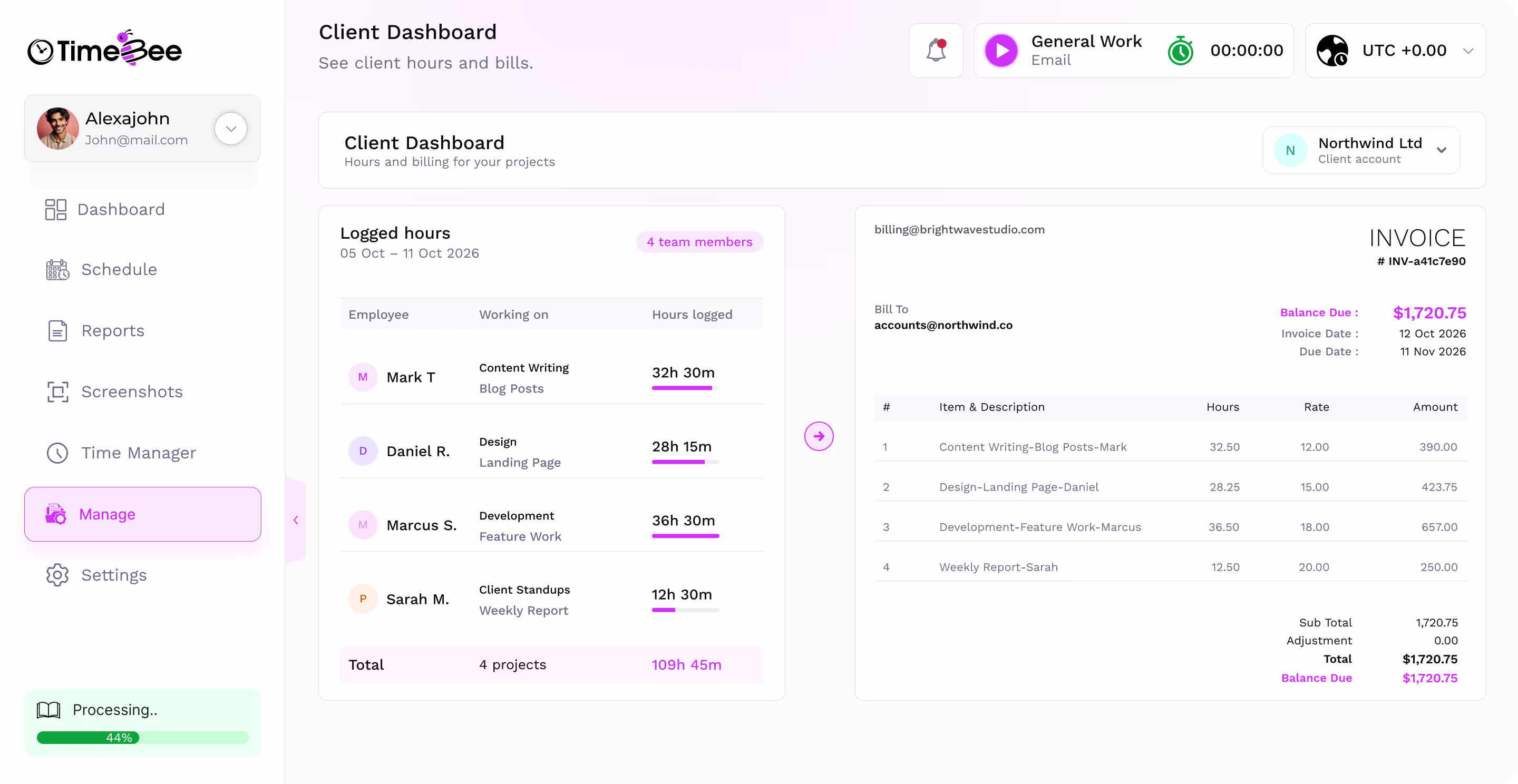Screen dimensions: 1518x784
Task: Select the Development-Feature Work-Marcus invoice row
Action: [x=1171, y=527]
